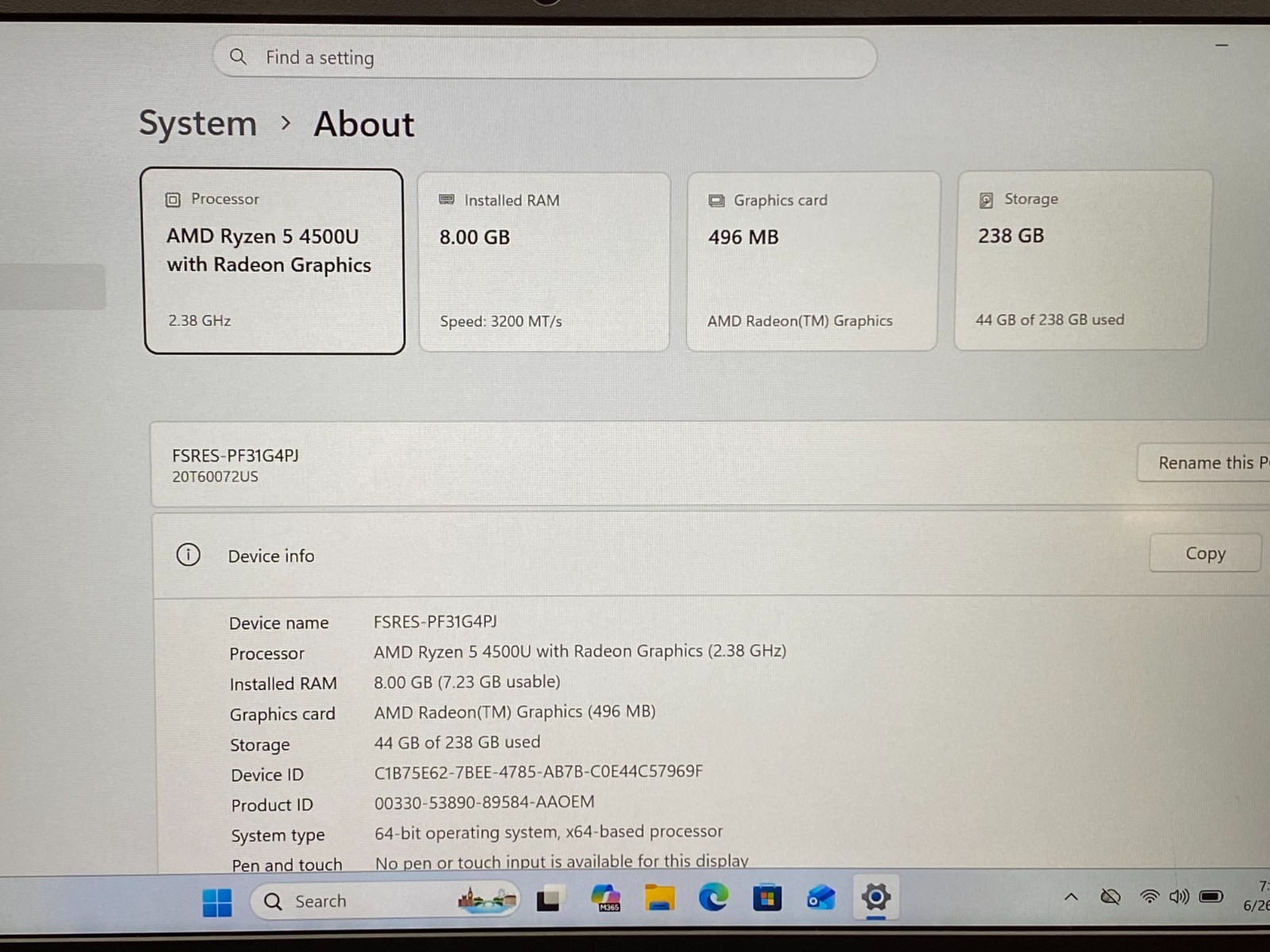Image resolution: width=1270 pixels, height=952 pixels.
Task: Click the cloud sync off tray icon
Action: (1110, 897)
